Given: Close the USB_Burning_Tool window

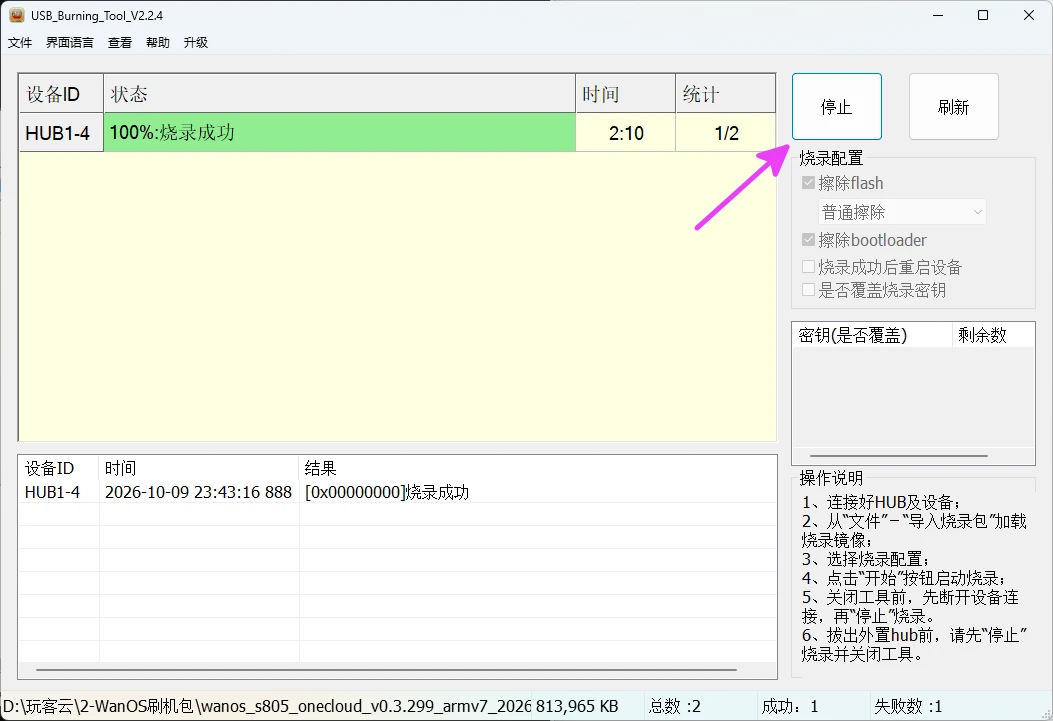Looking at the screenshot, I should coord(1029,15).
